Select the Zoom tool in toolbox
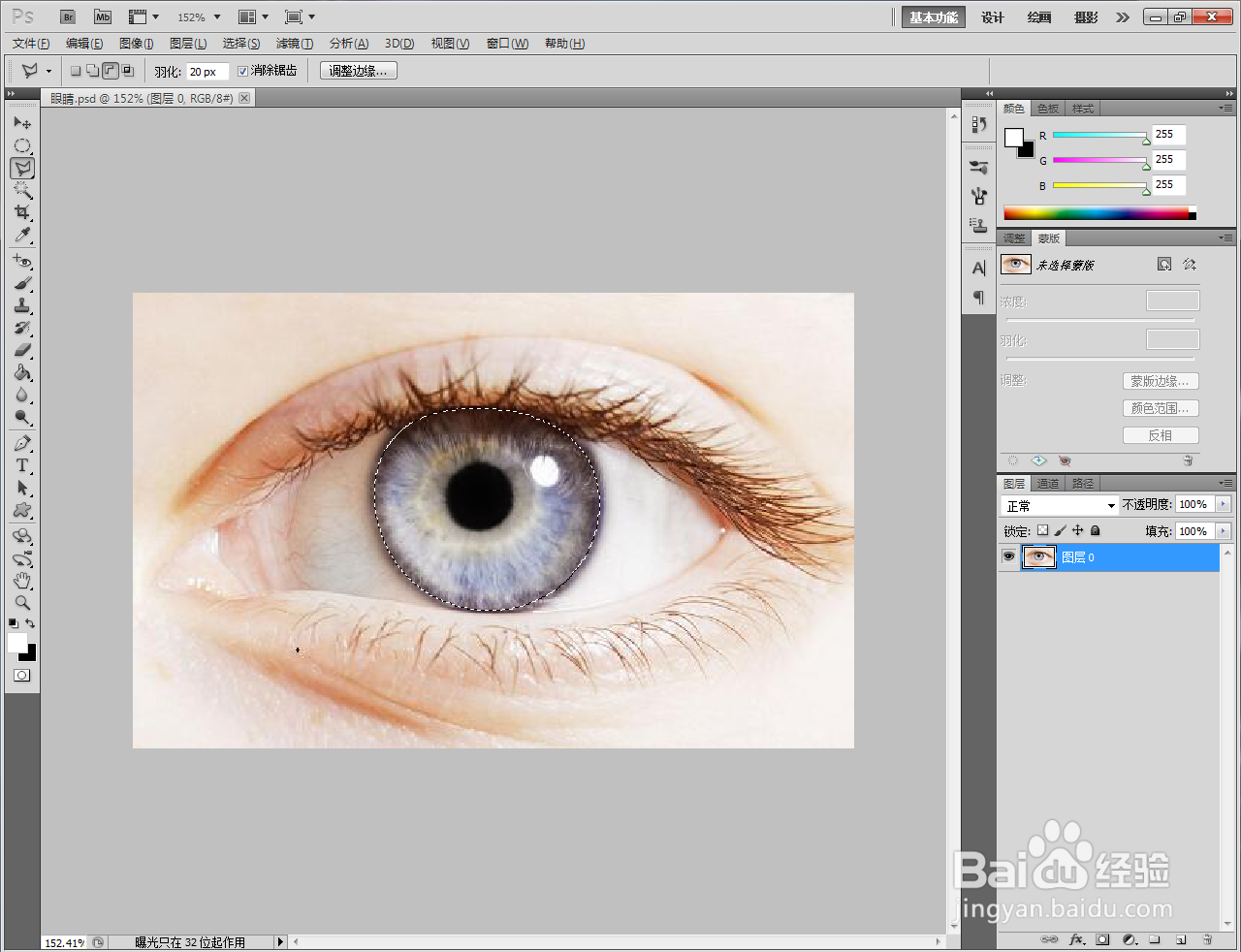1241x952 pixels. coord(22,603)
